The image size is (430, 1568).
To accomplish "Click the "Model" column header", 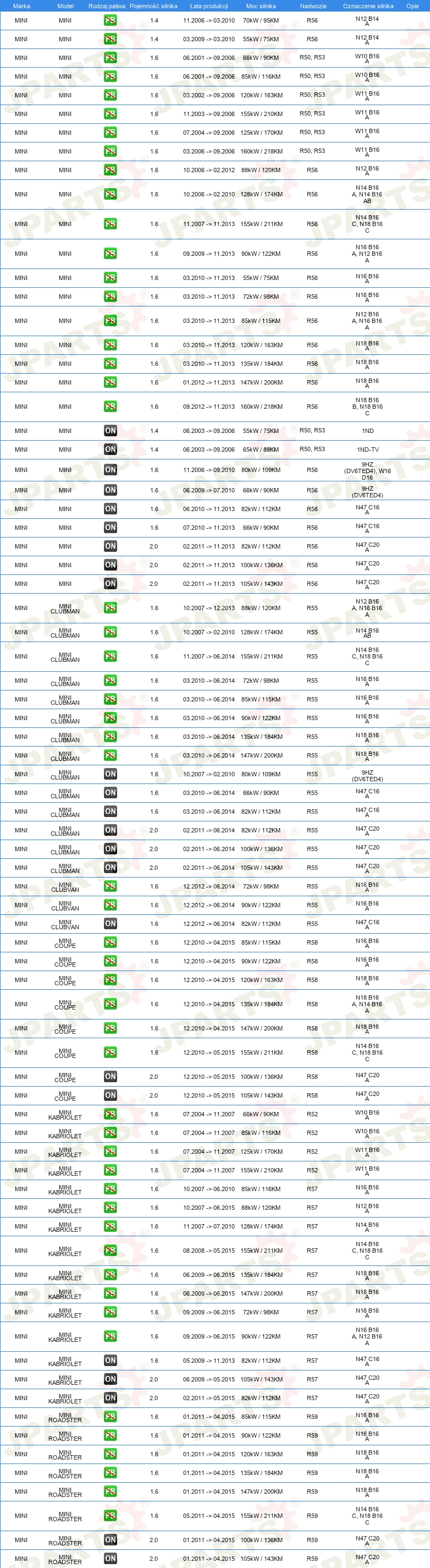I will [x=65, y=6].
